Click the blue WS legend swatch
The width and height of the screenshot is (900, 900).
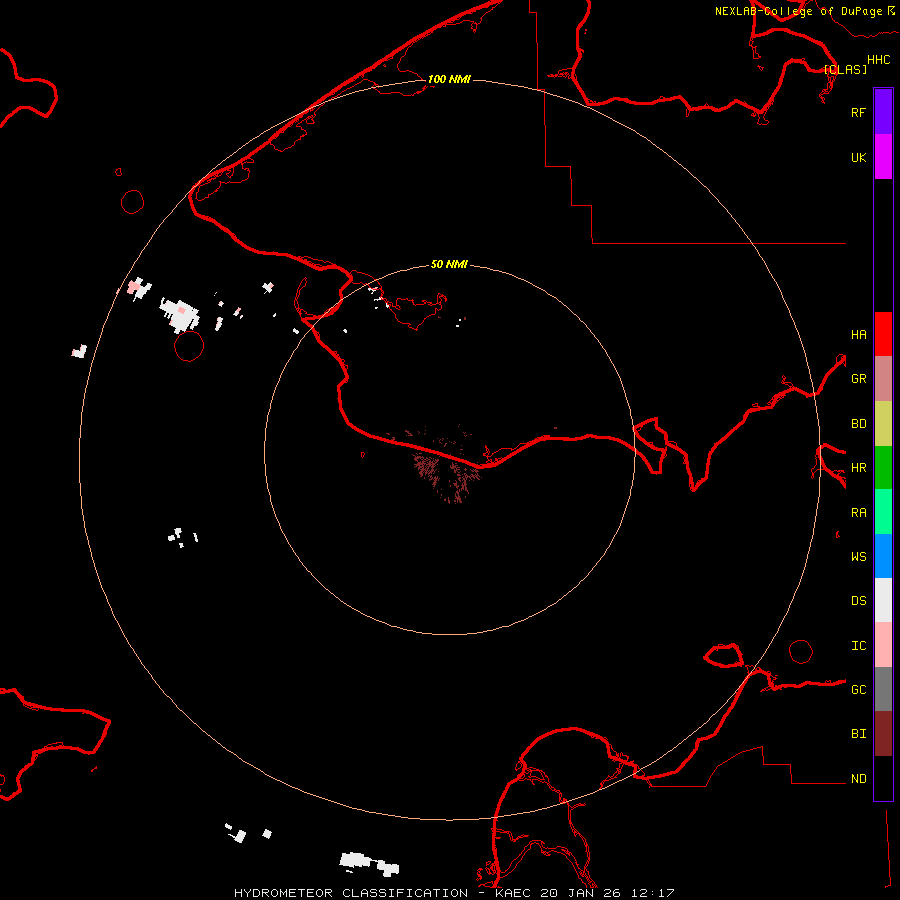click(883, 556)
